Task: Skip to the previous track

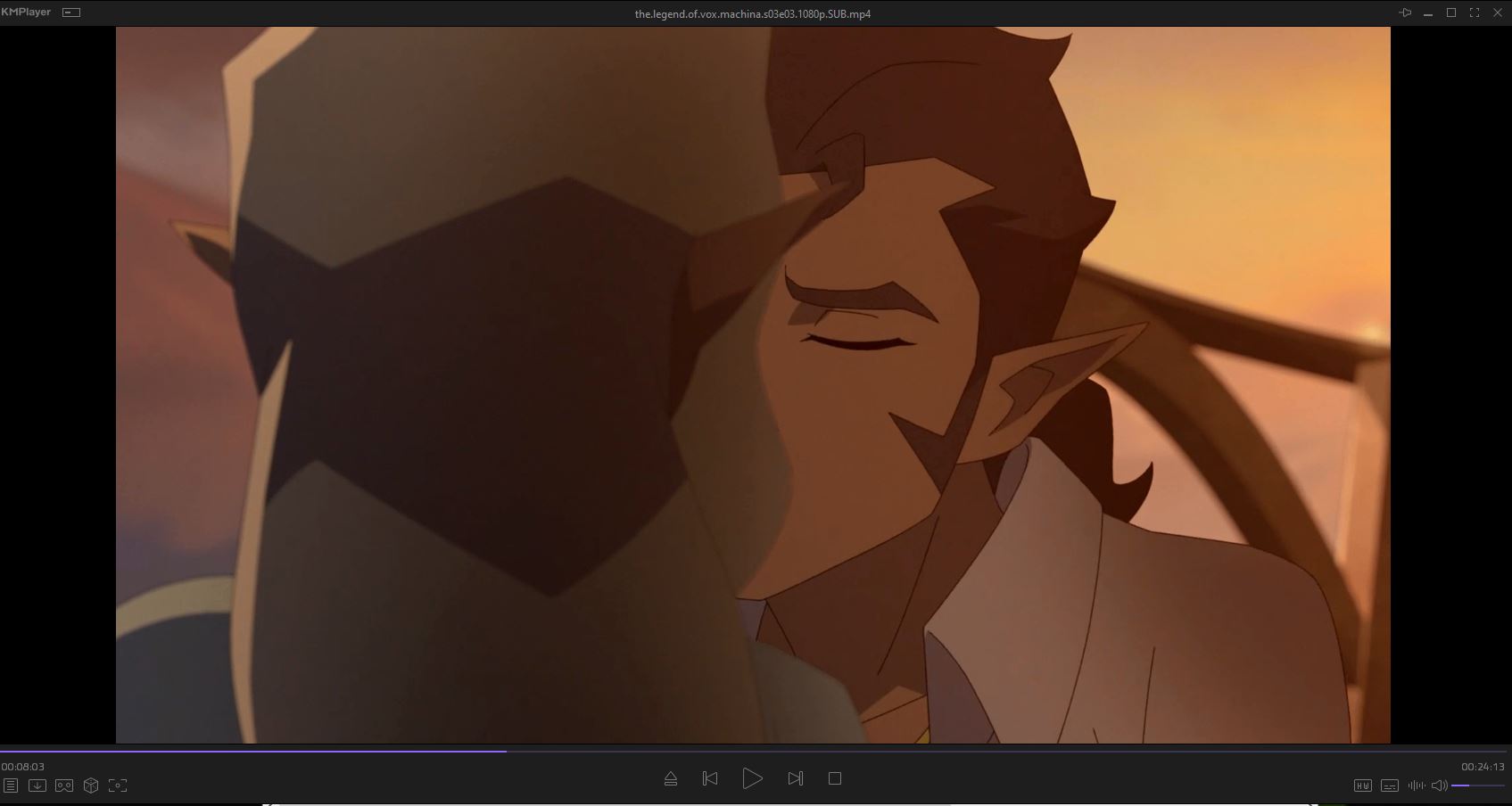Action: 710,778
